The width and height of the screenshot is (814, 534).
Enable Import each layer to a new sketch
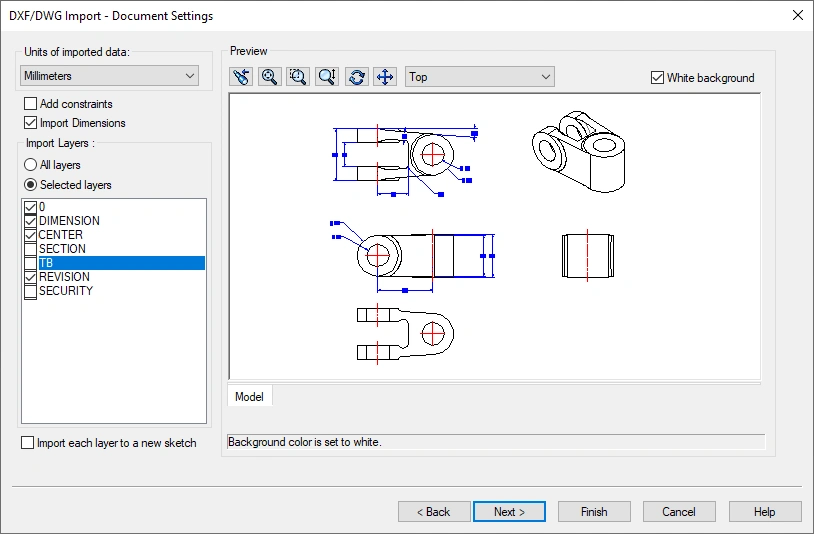pyautogui.click(x=28, y=443)
